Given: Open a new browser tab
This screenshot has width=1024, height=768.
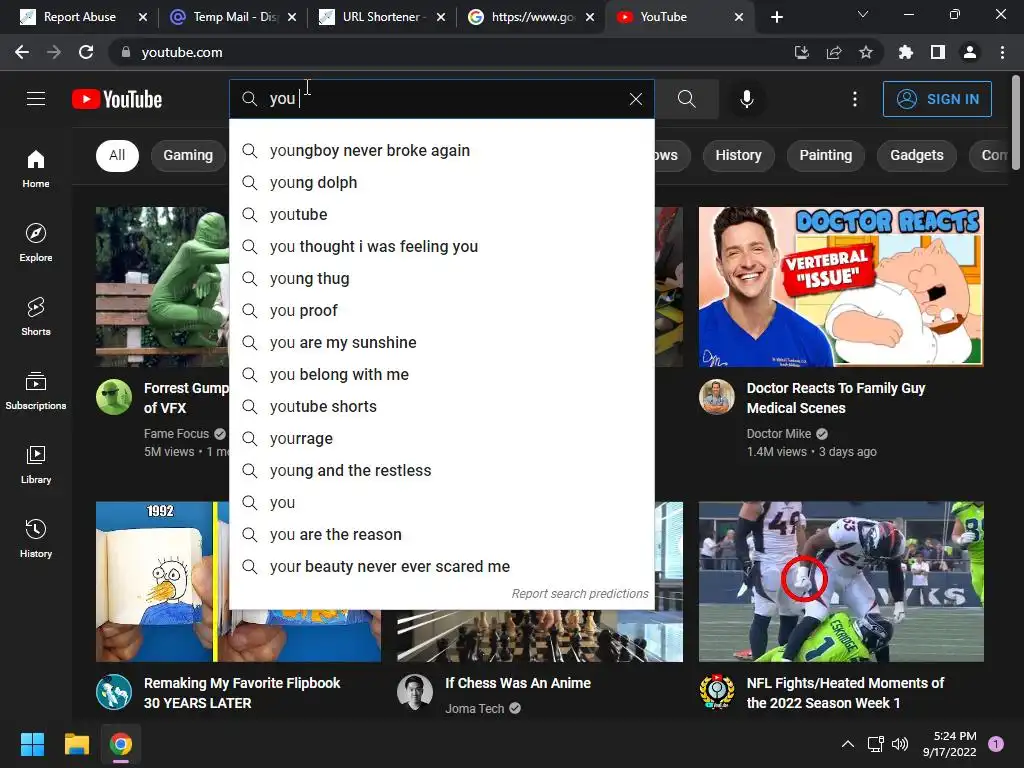Looking at the screenshot, I should point(776,17).
